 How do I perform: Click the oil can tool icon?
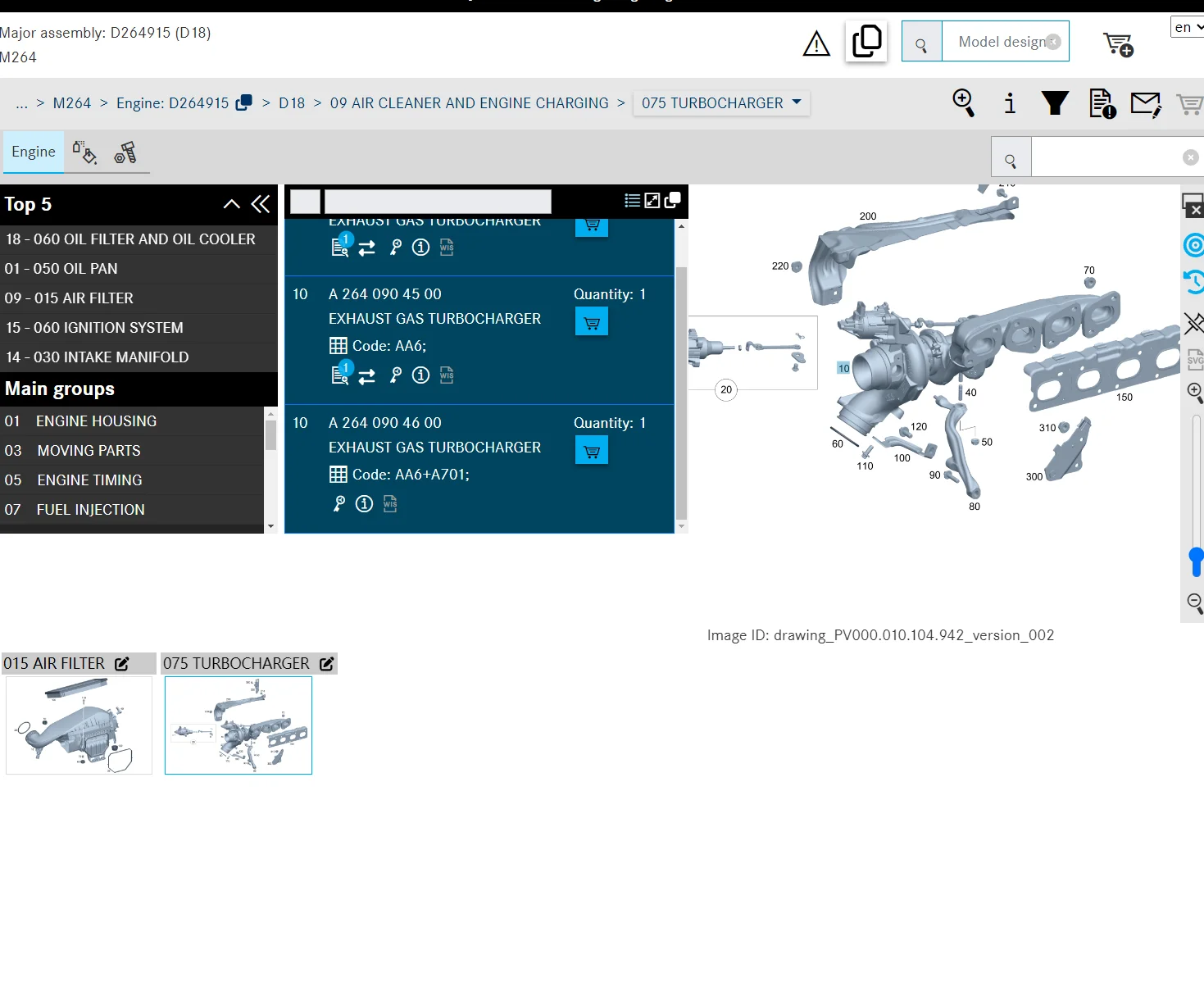[84, 152]
